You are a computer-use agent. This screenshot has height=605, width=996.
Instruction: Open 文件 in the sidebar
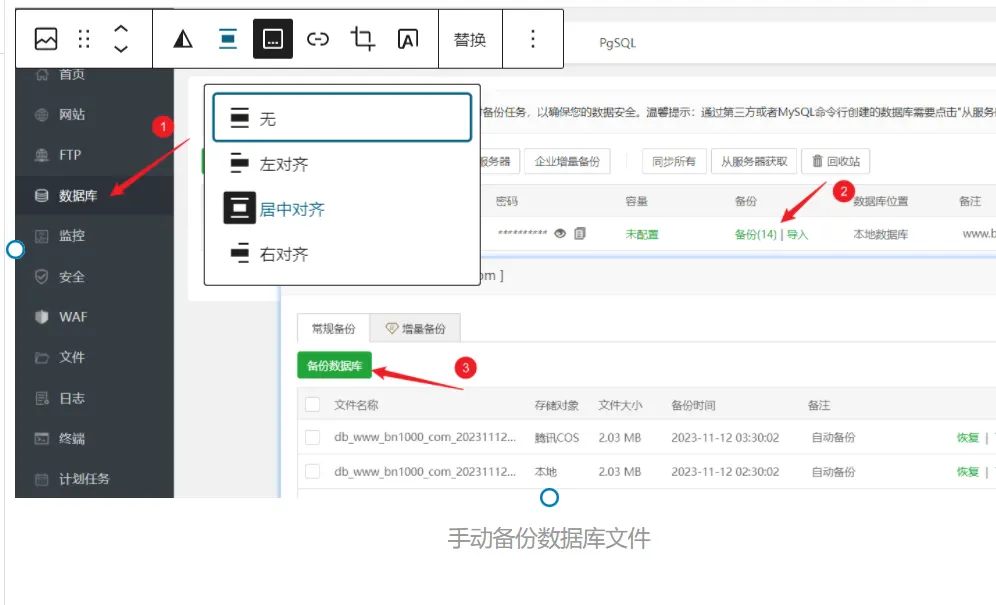click(72, 357)
